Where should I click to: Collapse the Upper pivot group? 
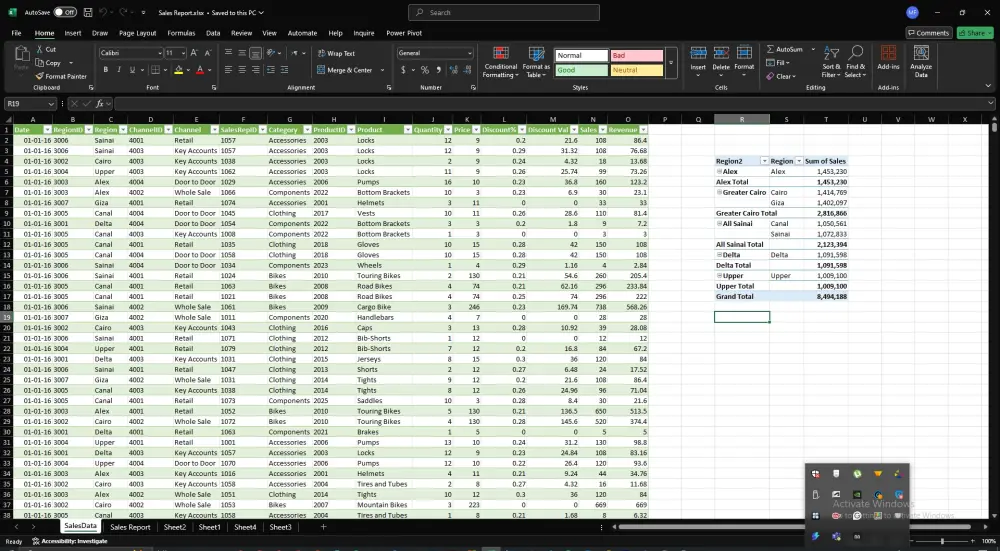click(719, 276)
